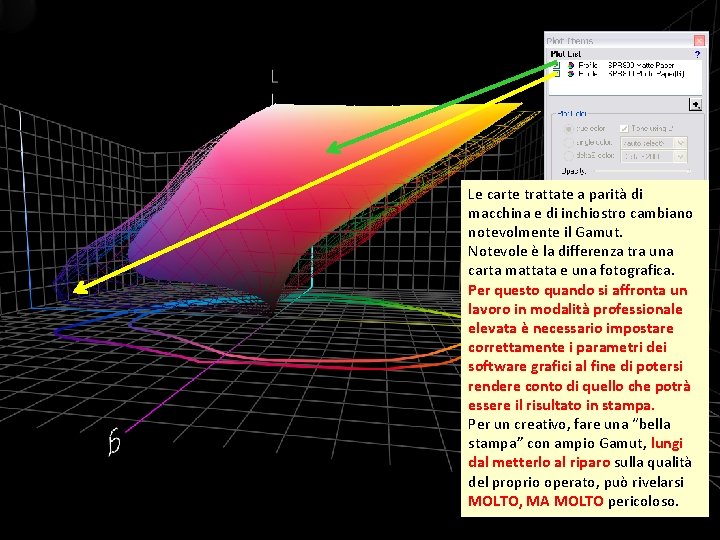Select the SPR800 Photo Paper row
The height and width of the screenshot is (540, 720).
627,73
